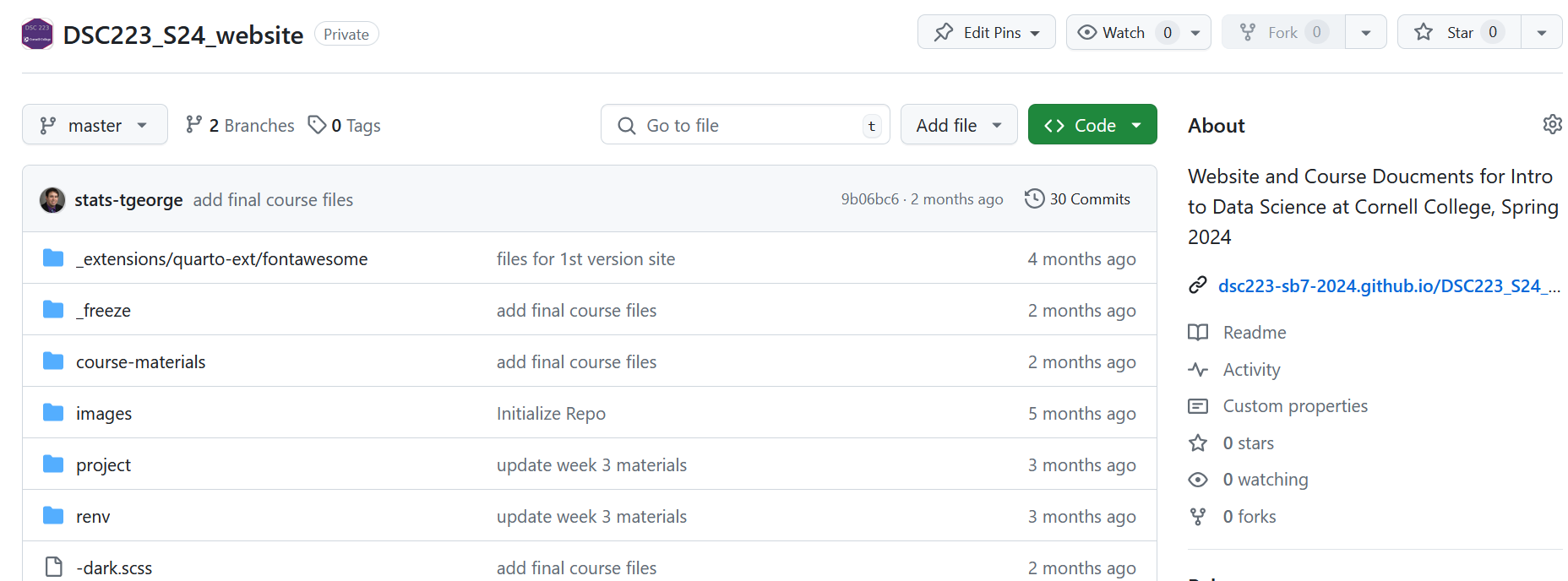Open the 0 Tags page
Image resolution: width=1568 pixels, height=581 pixels.
345,126
